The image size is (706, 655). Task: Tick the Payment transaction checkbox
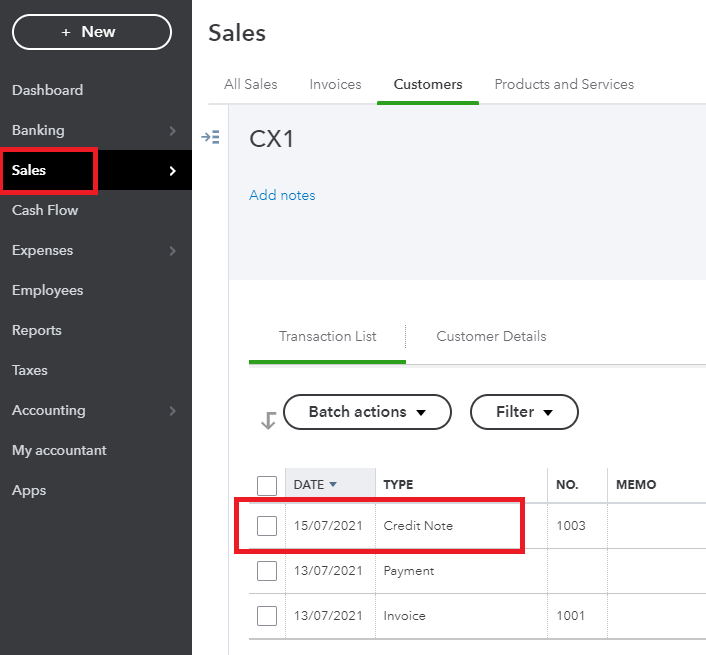tap(267, 571)
